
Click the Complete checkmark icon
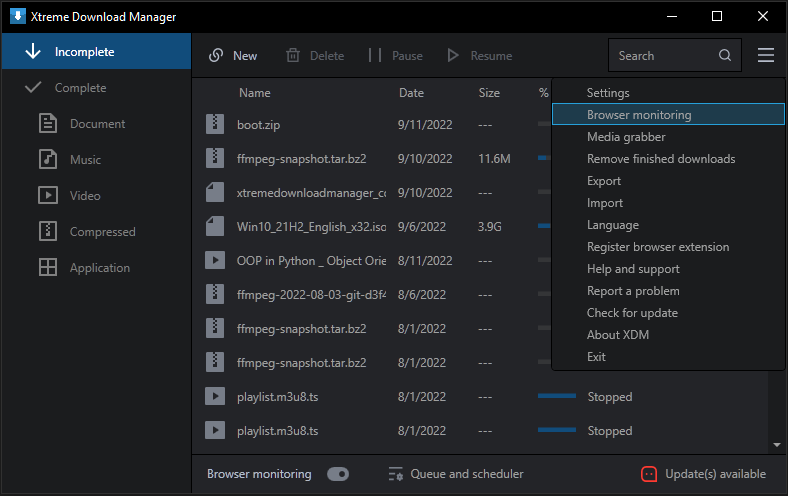(33, 87)
